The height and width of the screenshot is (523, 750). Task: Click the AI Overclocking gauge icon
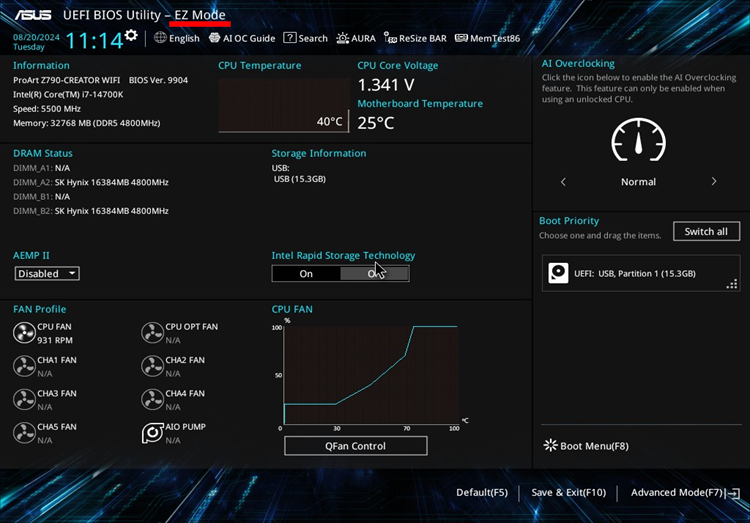click(x=638, y=140)
